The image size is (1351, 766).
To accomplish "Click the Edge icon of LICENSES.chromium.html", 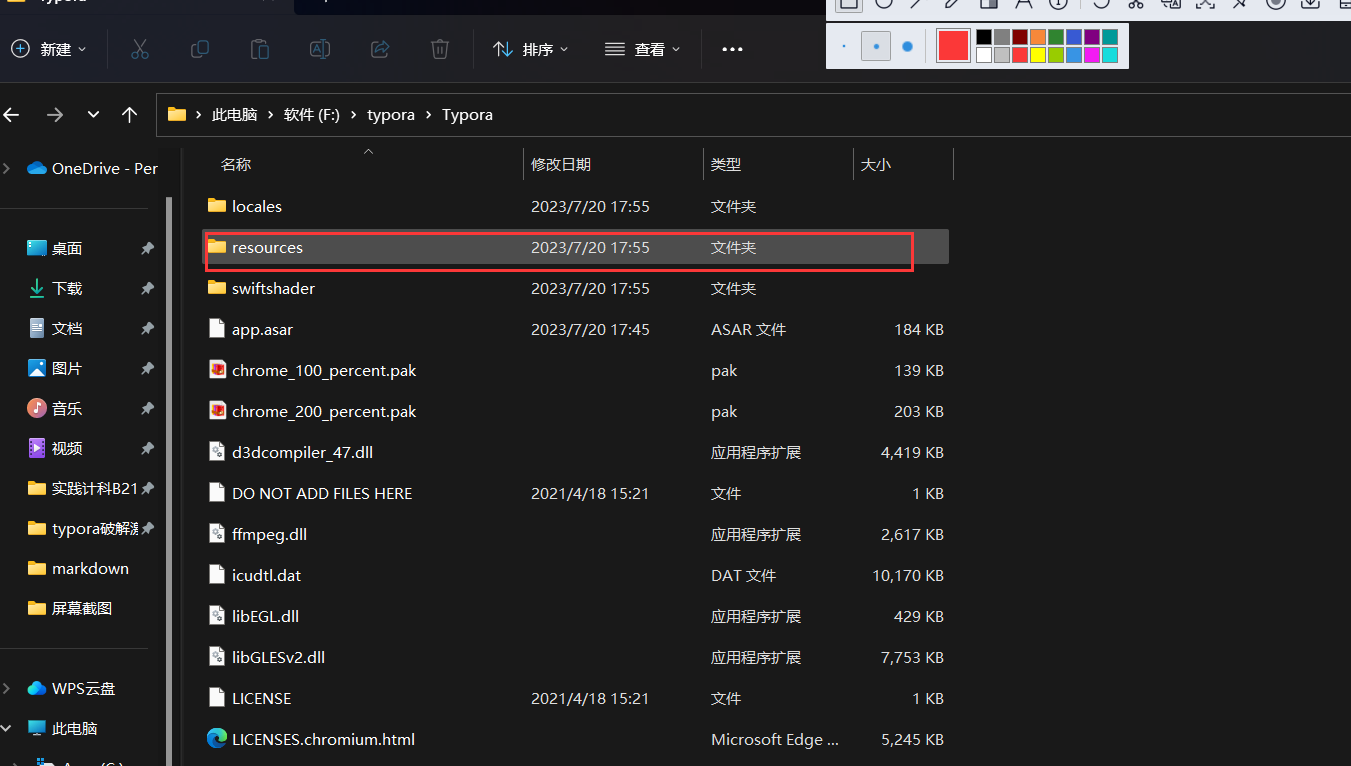I will coord(217,739).
